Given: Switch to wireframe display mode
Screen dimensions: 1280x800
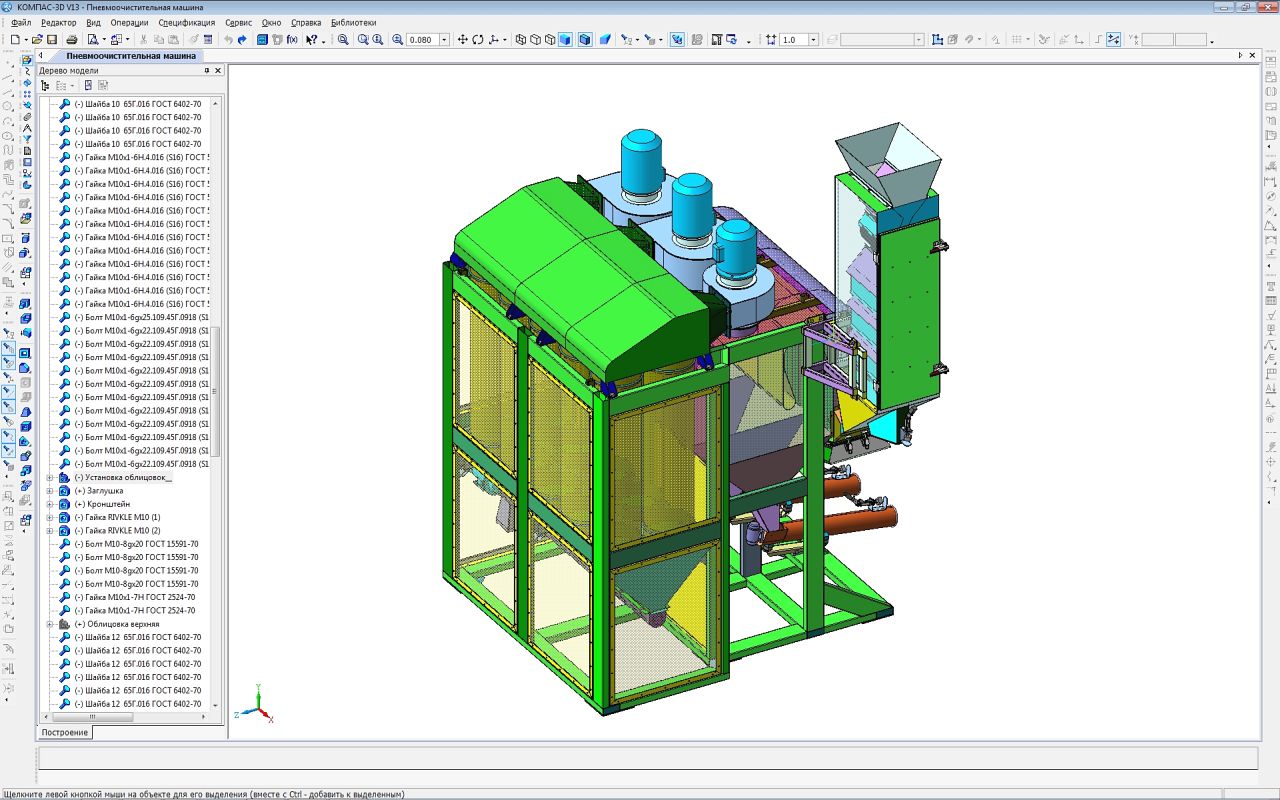Looking at the screenshot, I should coord(520,40).
